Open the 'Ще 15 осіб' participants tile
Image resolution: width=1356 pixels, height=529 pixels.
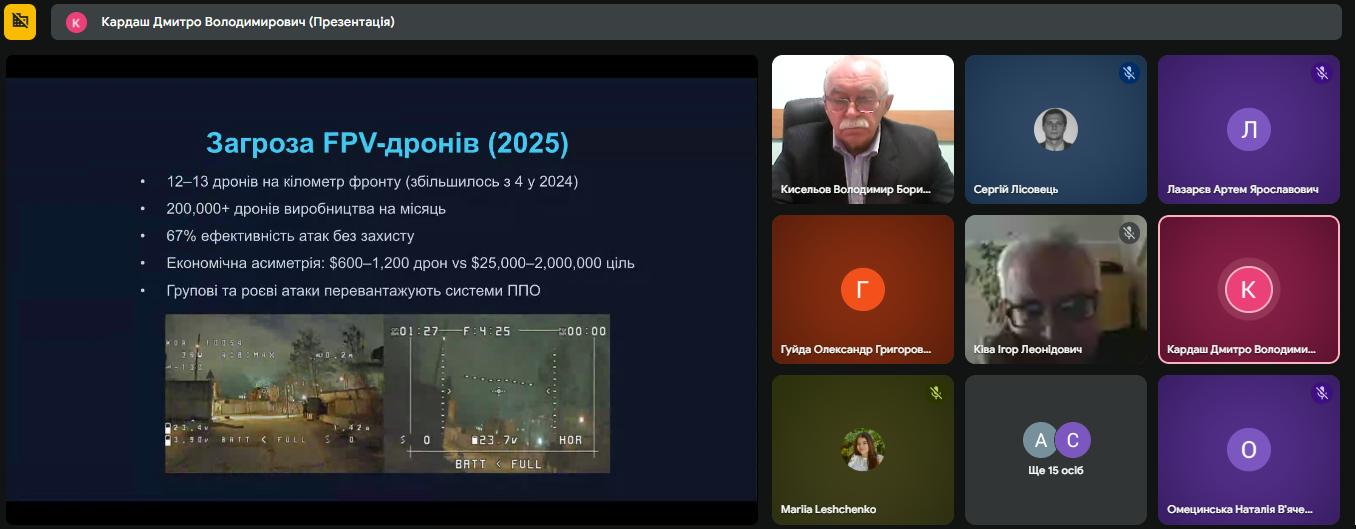[1055, 449]
